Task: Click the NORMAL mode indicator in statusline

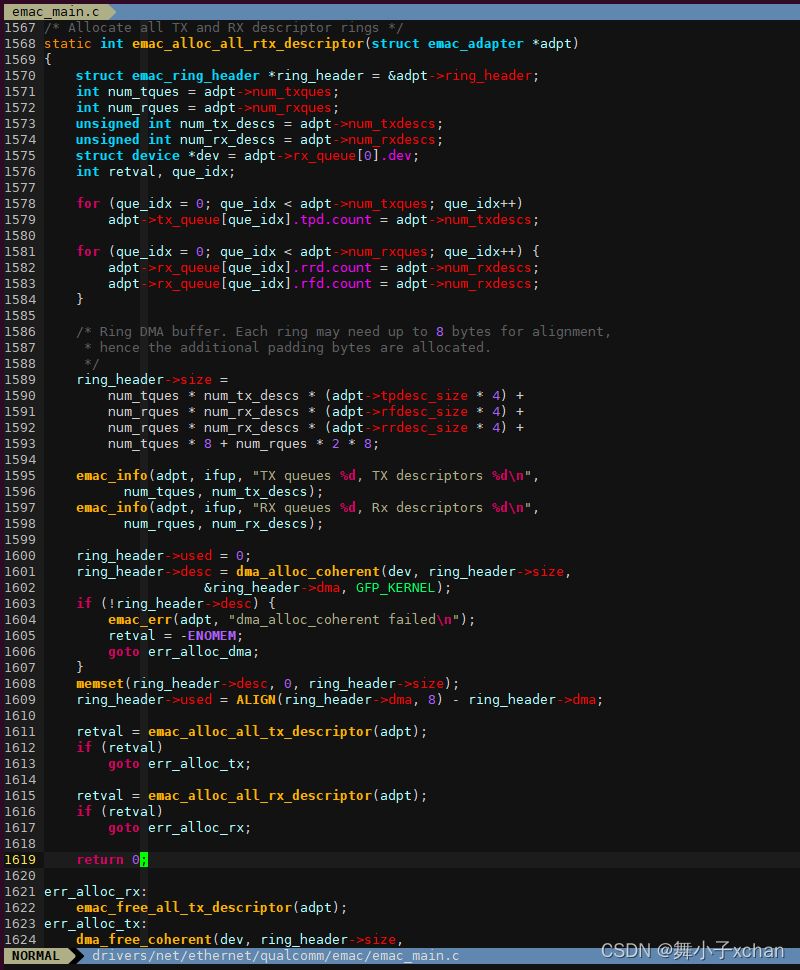Action: (36, 956)
